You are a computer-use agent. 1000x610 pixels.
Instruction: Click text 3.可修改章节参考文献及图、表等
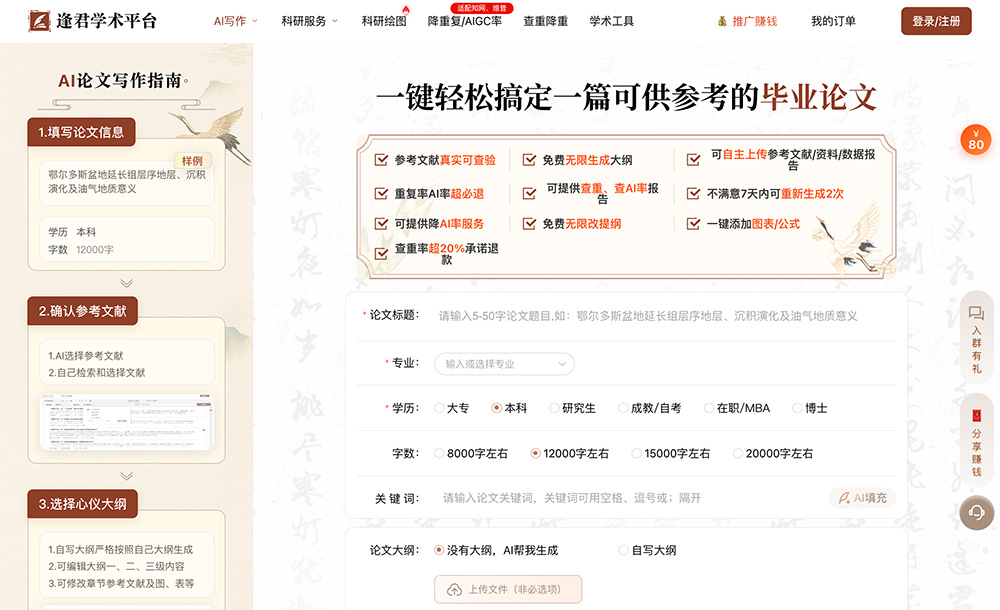click(x=121, y=583)
